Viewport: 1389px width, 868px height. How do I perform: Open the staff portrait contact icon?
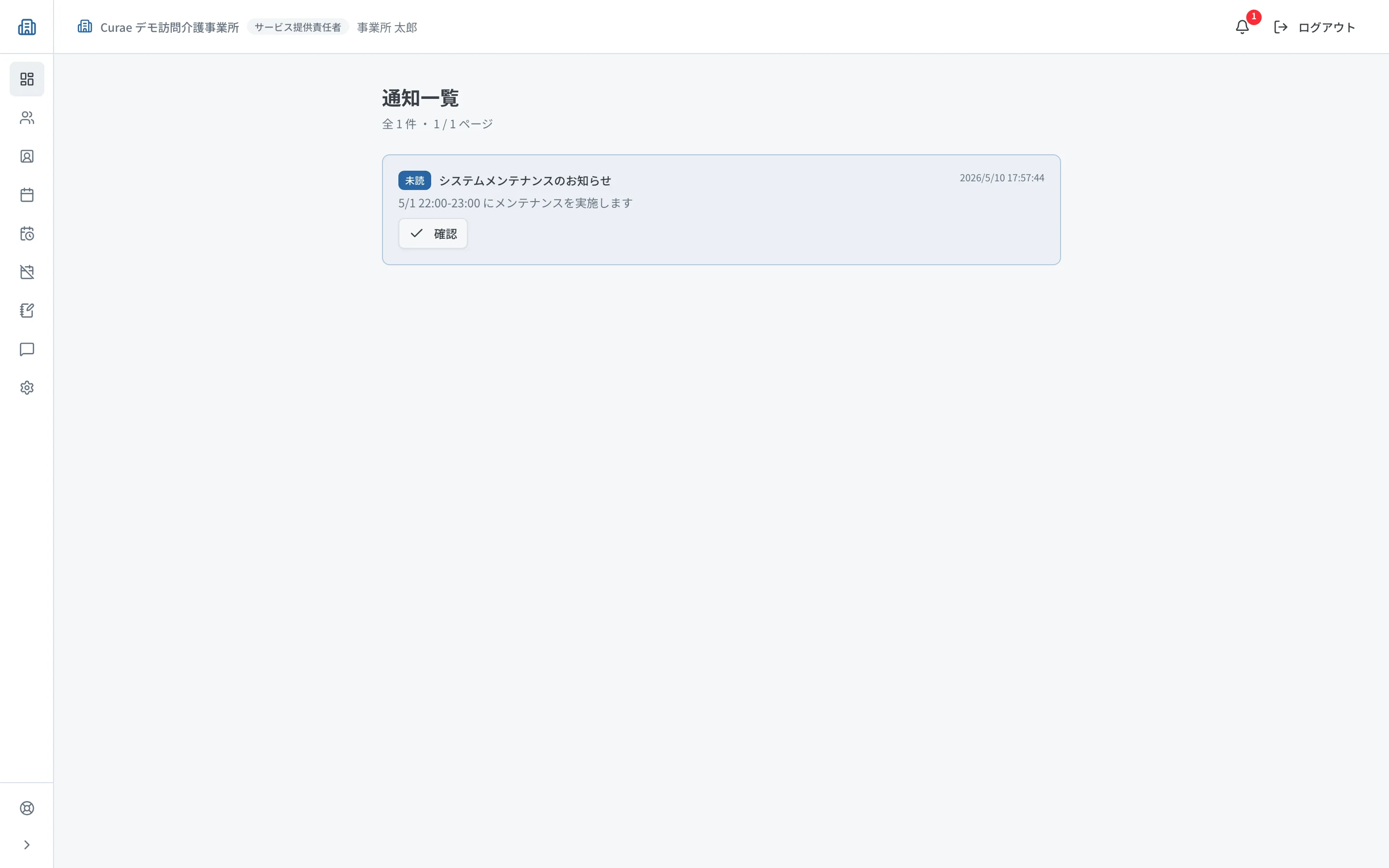click(27, 156)
